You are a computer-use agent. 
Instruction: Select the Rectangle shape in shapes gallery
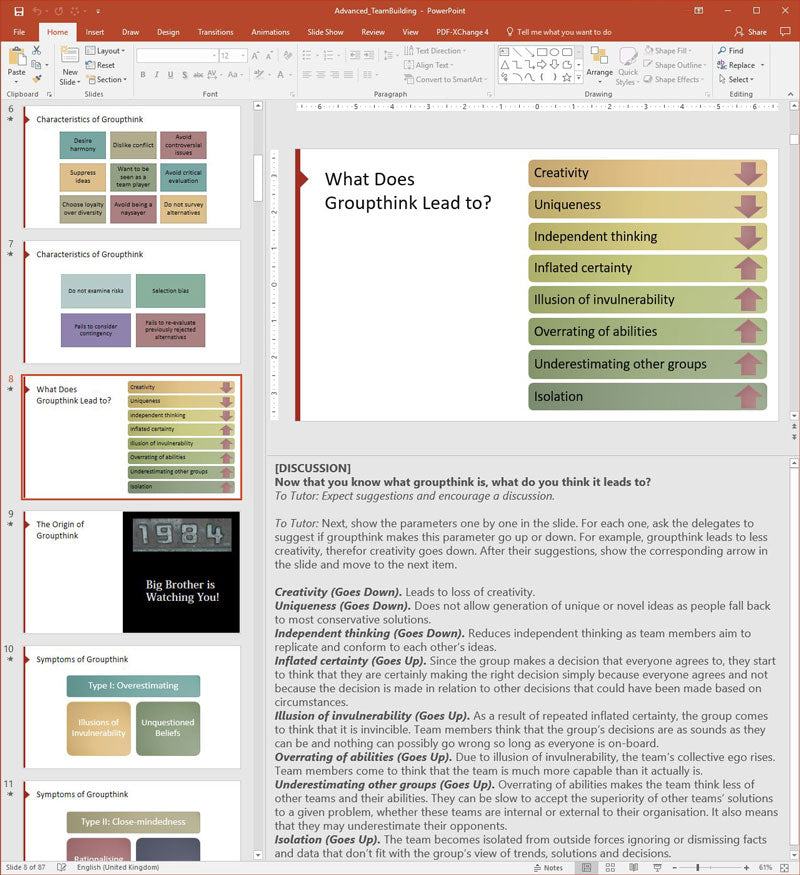pyautogui.click(x=541, y=52)
